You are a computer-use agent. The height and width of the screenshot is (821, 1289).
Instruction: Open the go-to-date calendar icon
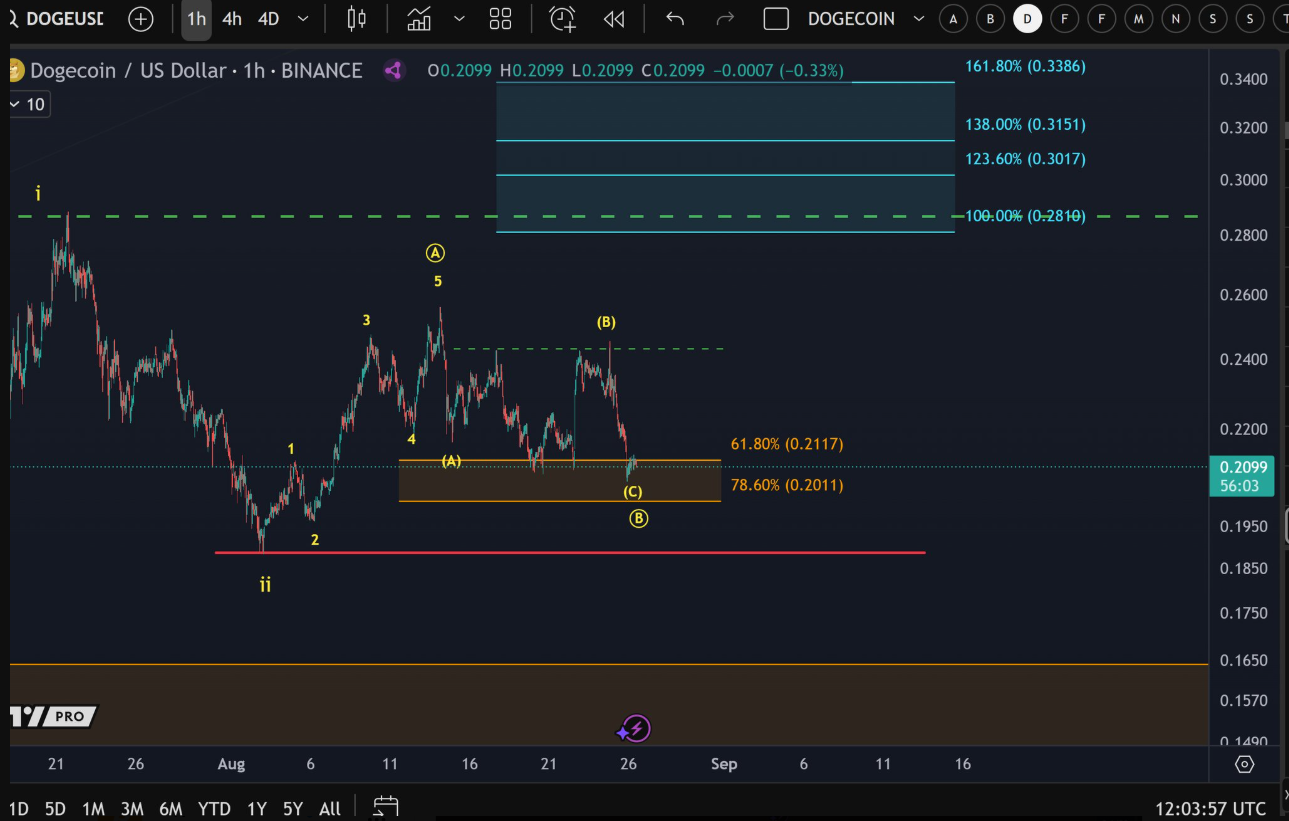[x=386, y=807]
